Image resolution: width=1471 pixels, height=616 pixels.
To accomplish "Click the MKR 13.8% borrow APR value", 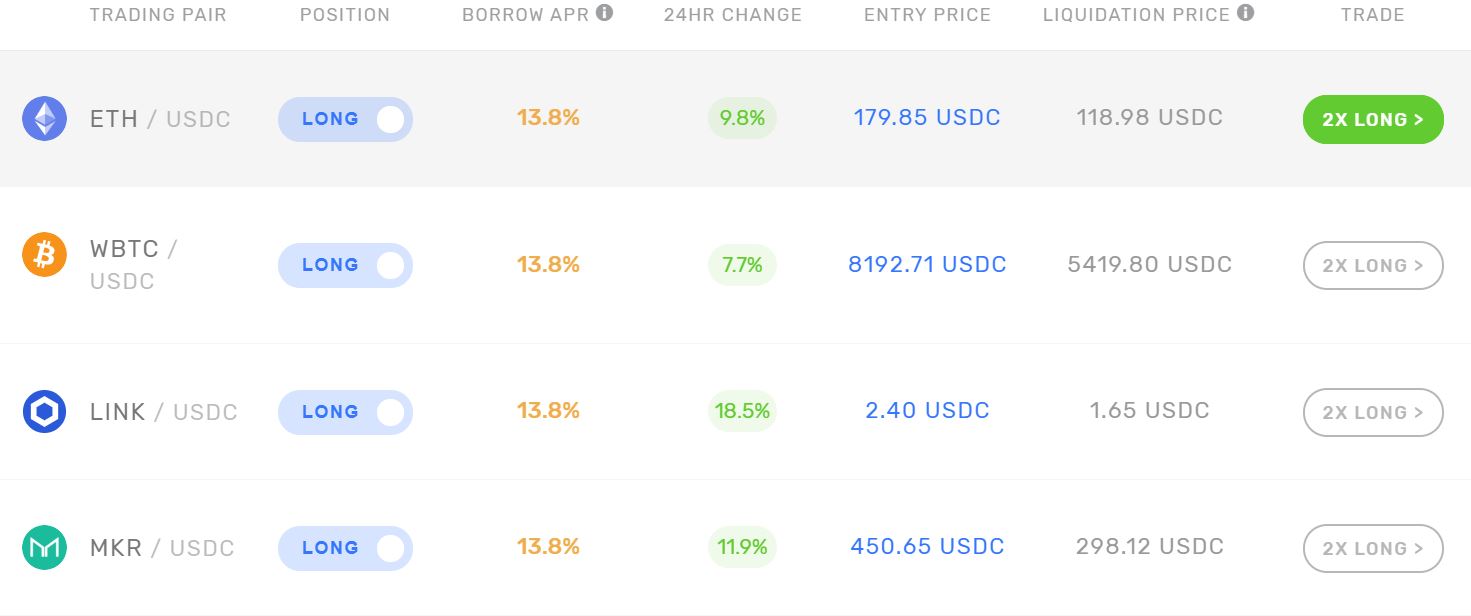I will (x=548, y=548).
